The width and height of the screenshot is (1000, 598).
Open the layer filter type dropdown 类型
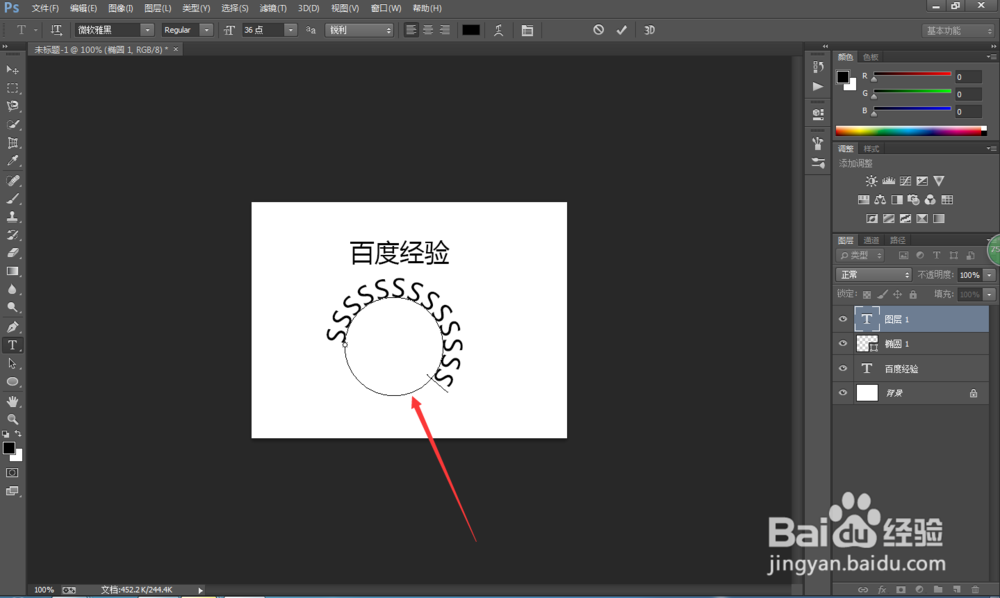(x=860, y=256)
